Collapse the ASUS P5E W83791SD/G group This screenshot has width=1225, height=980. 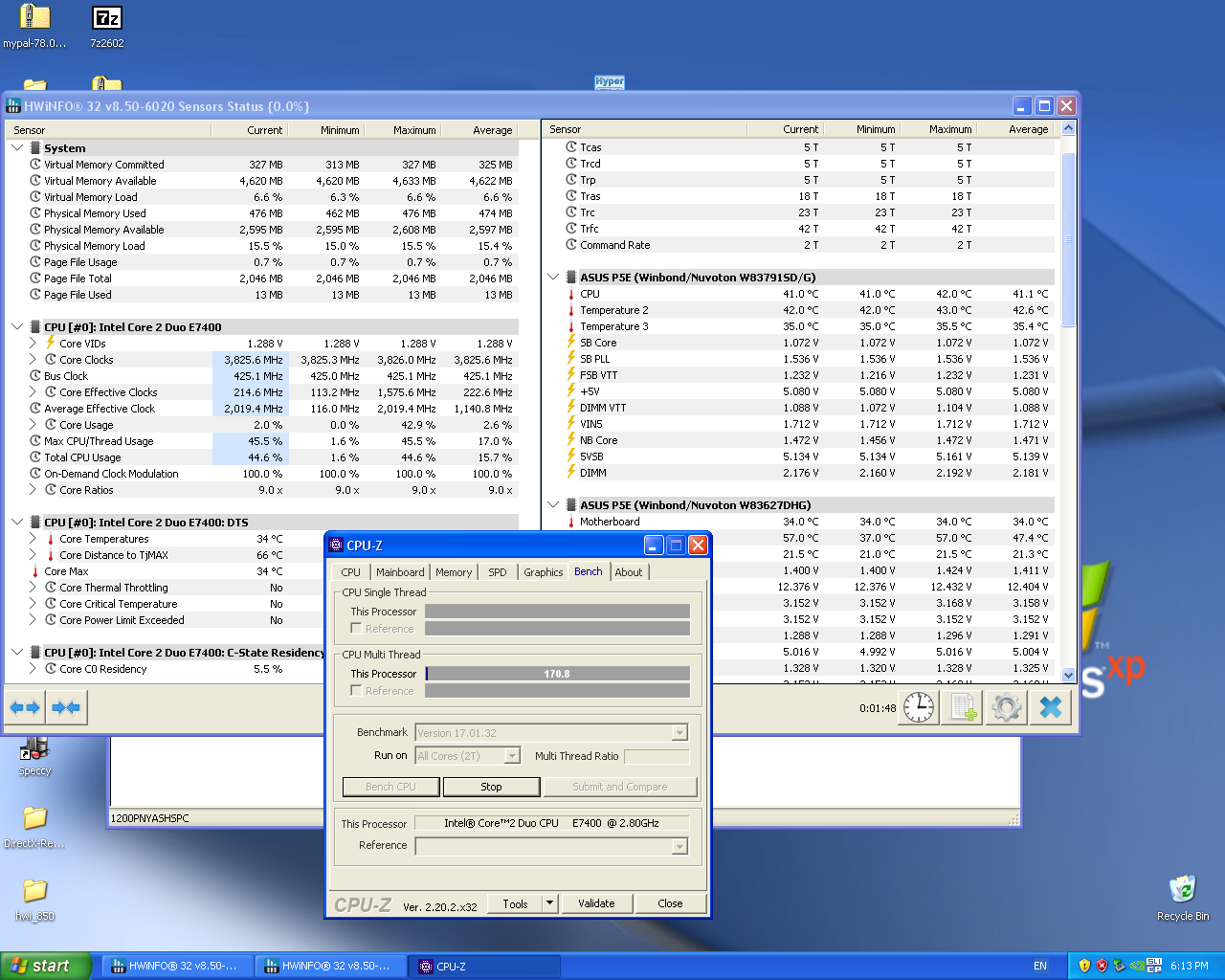pyautogui.click(x=553, y=278)
